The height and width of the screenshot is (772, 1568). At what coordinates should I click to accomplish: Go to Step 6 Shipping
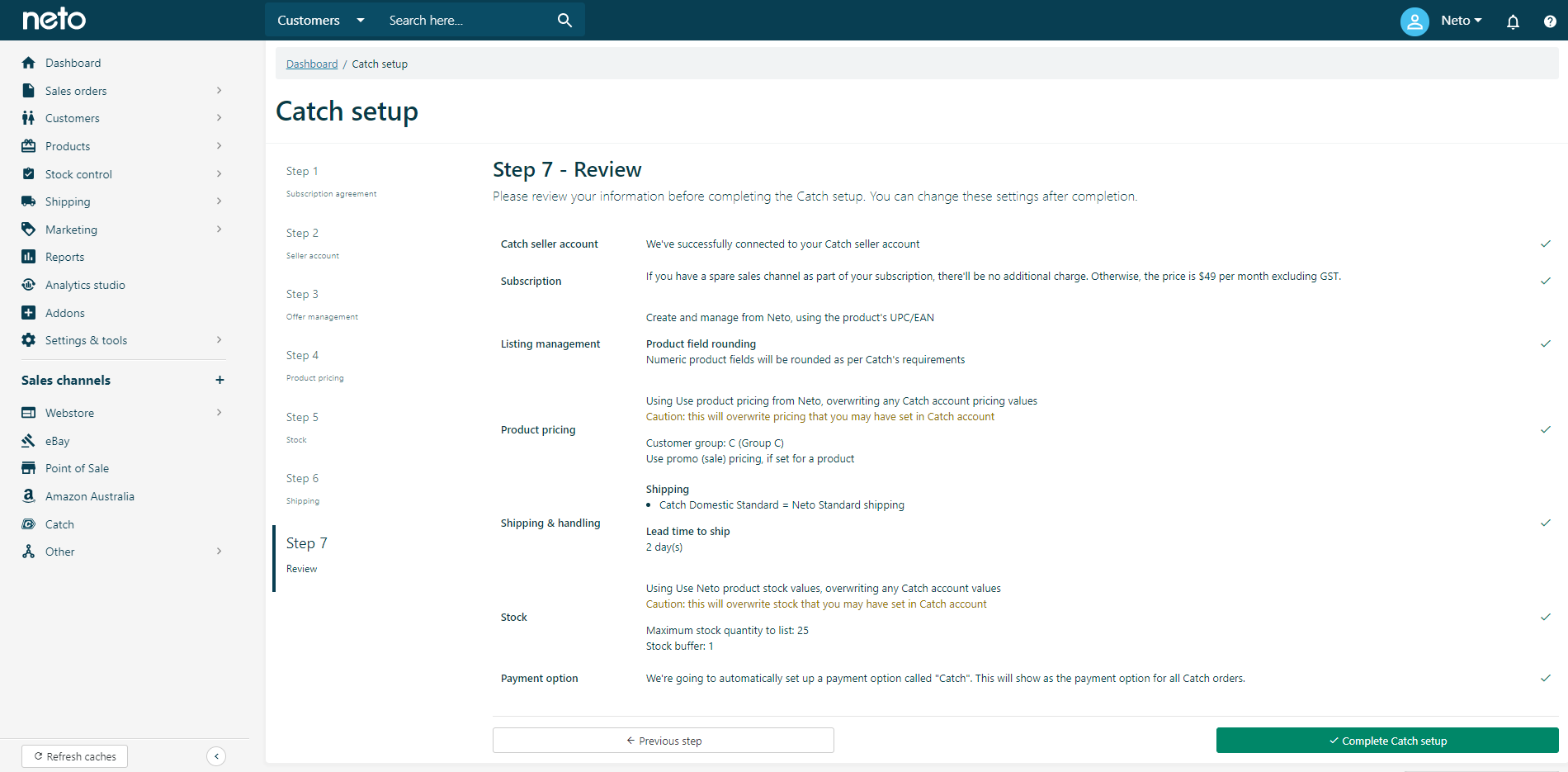tap(303, 489)
